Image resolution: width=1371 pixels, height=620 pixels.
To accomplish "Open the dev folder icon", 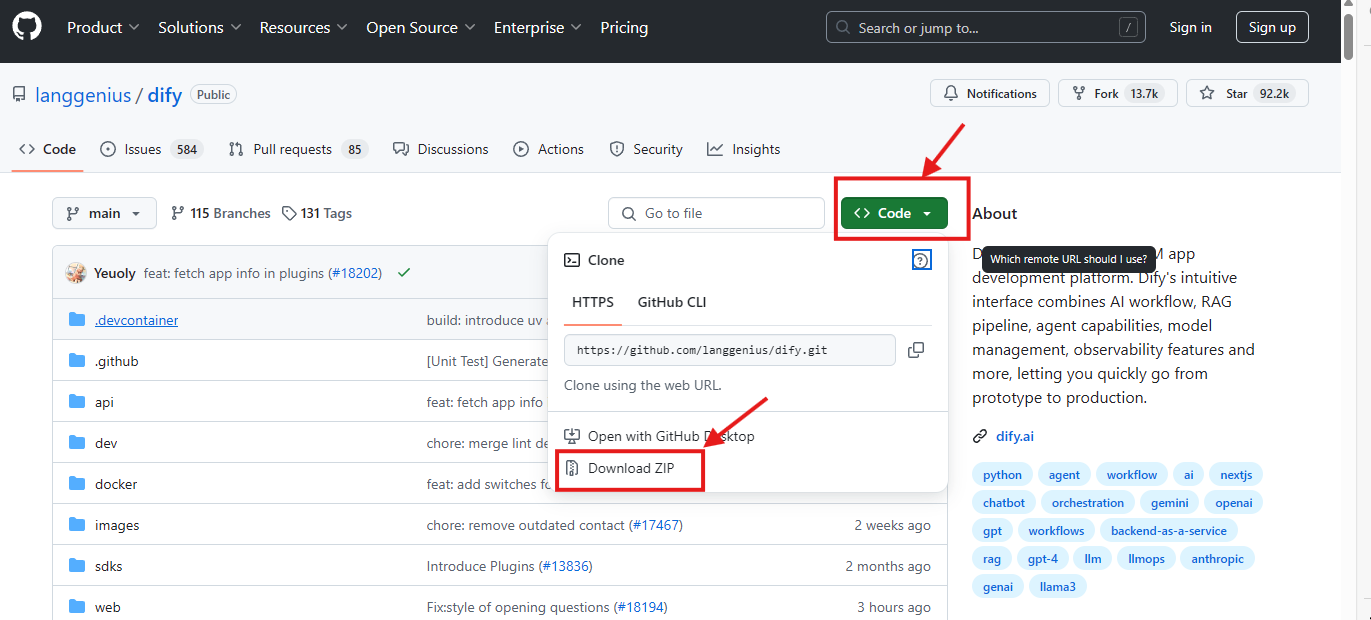I will [x=77, y=443].
